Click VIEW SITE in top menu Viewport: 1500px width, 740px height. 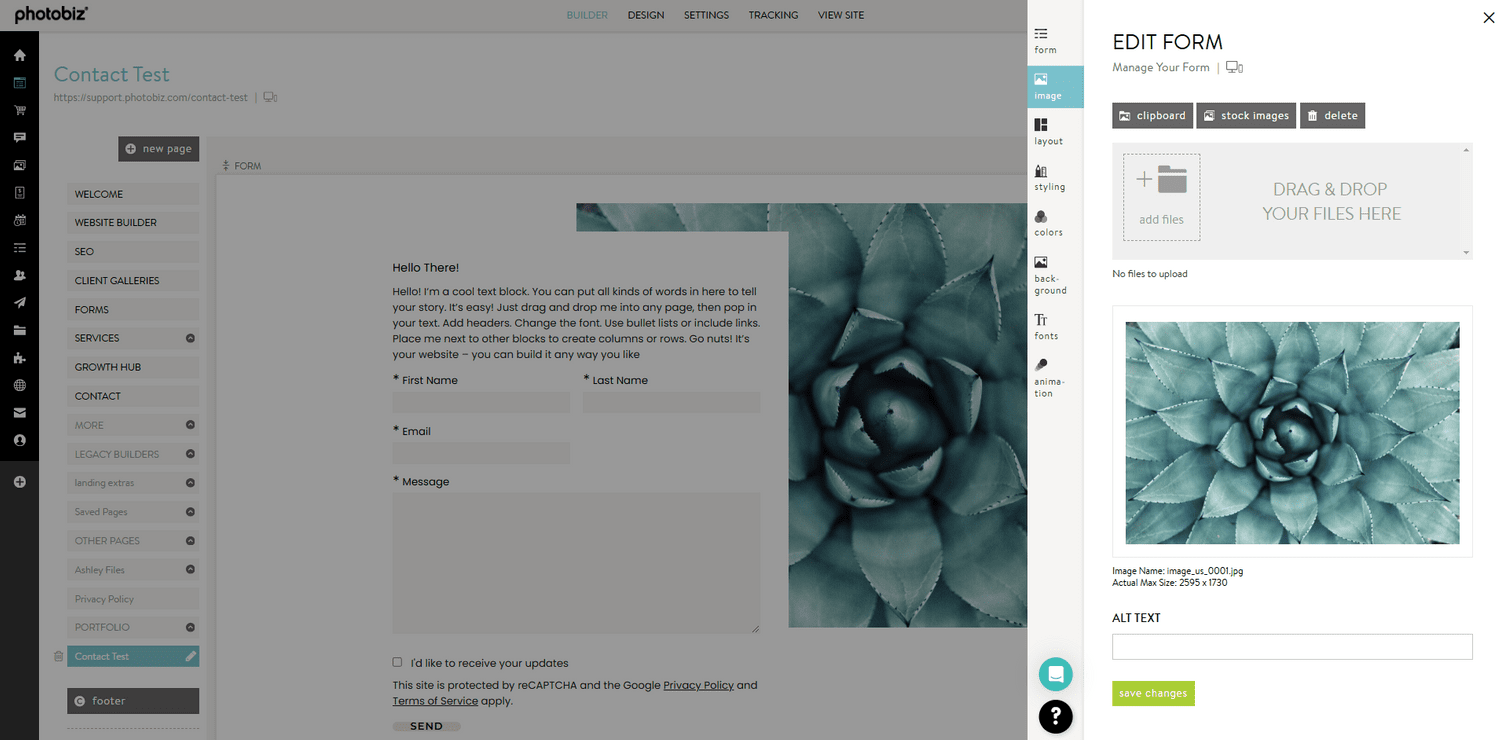click(x=841, y=15)
